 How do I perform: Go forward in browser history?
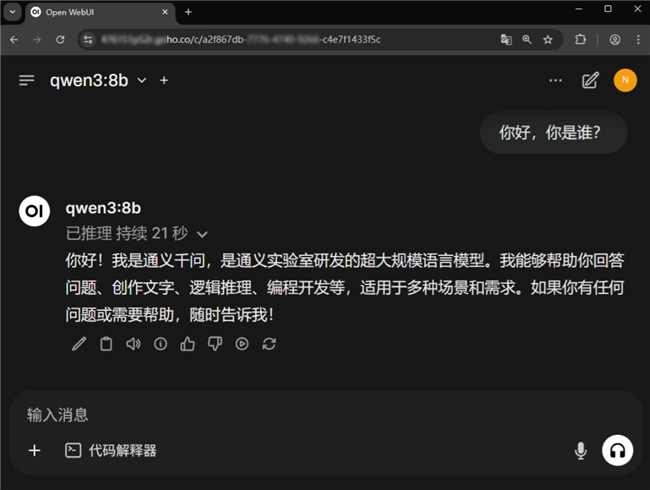pyautogui.click(x=37, y=40)
